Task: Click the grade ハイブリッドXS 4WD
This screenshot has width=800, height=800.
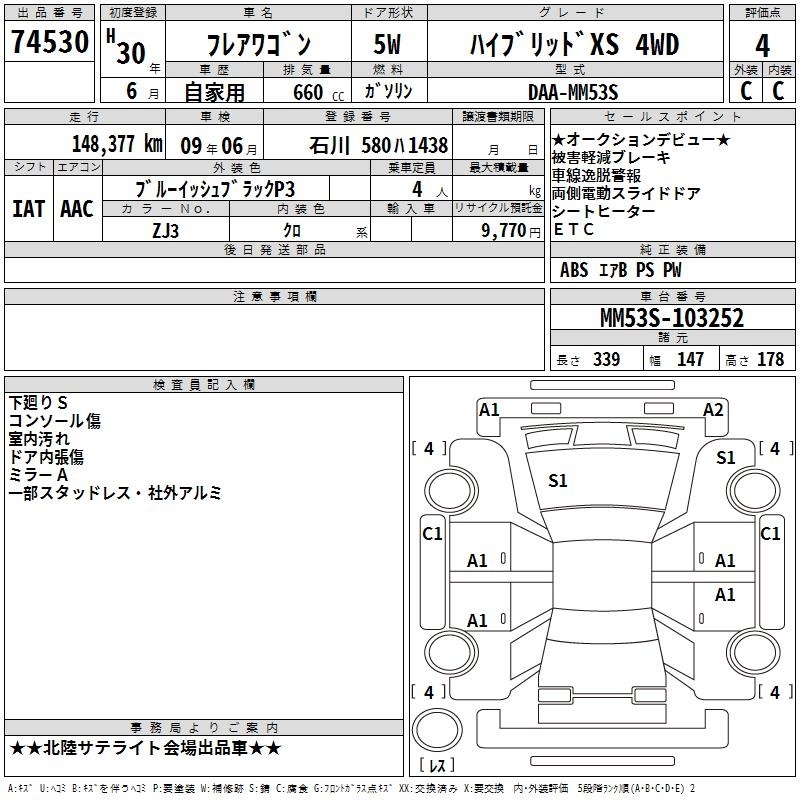Action: point(574,45)
